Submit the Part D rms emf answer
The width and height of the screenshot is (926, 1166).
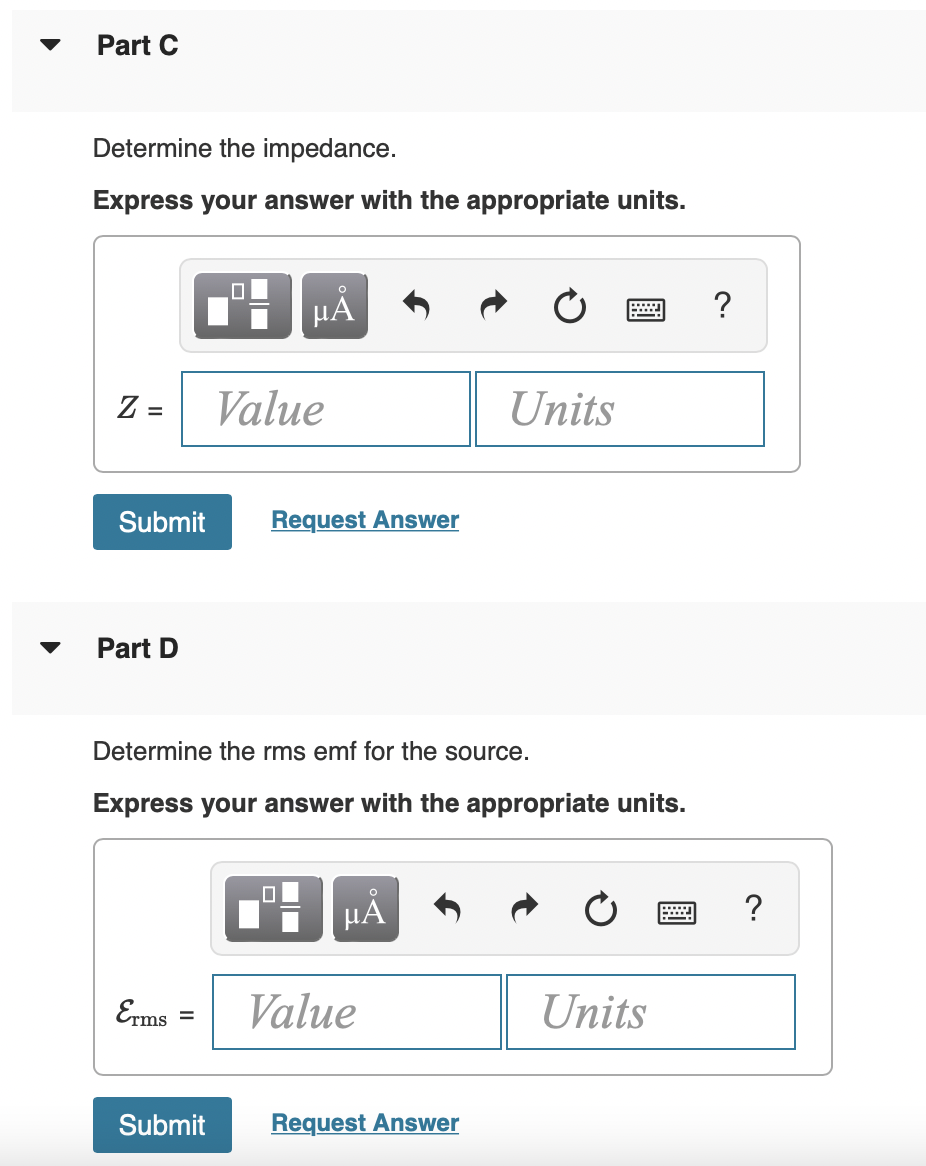tap(162, 1125)
